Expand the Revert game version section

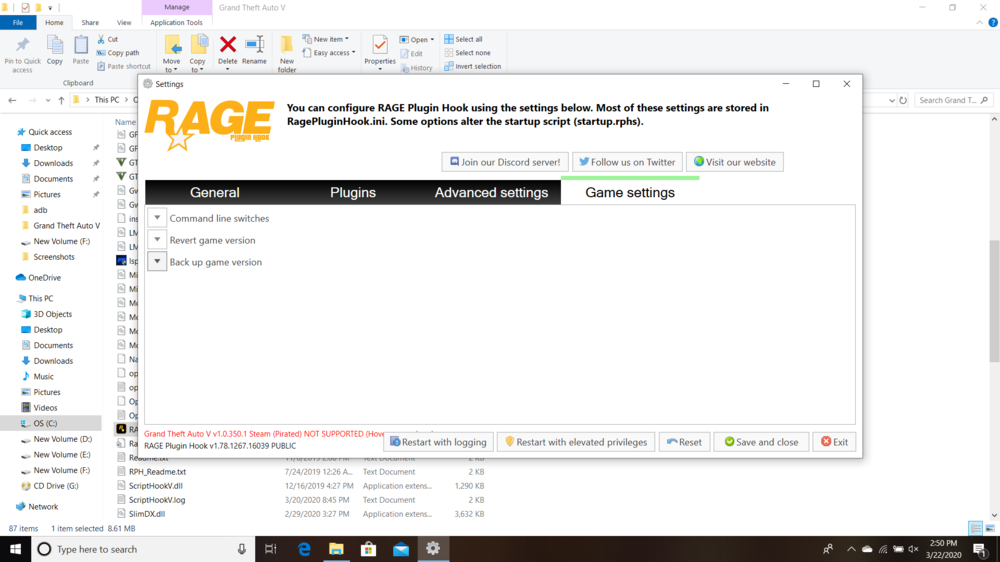[x=157, y=240]
